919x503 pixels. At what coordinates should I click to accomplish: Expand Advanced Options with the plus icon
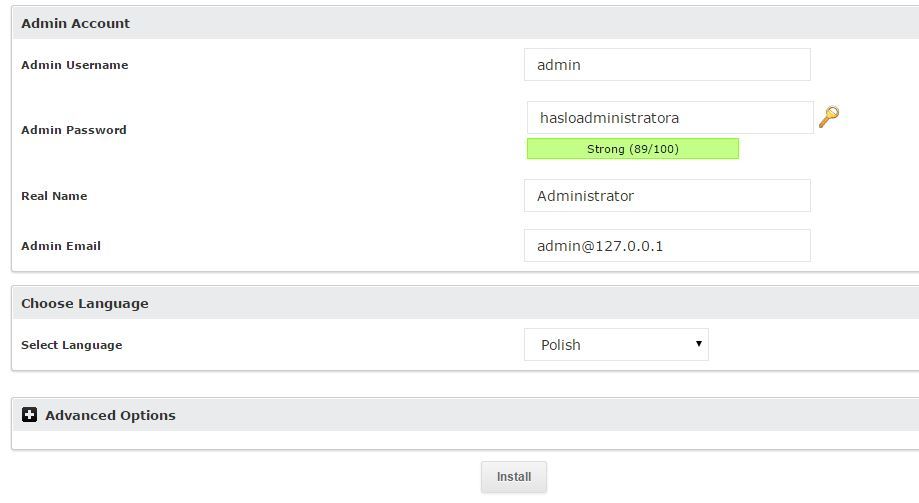point(29,414)
